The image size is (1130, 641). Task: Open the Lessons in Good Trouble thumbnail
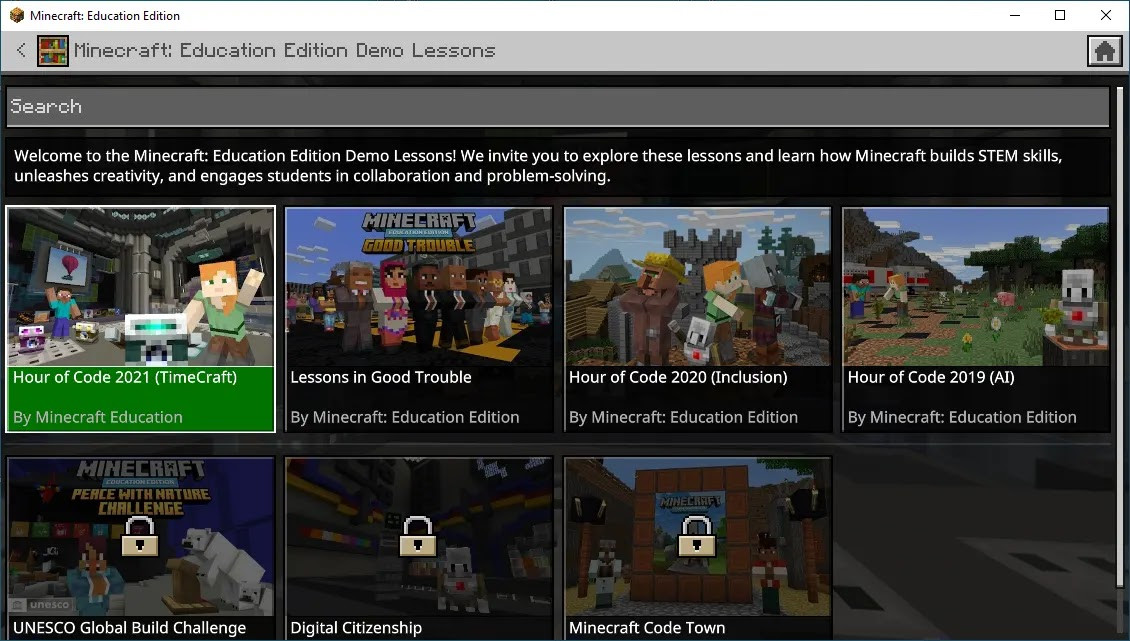tap(418, 287)
